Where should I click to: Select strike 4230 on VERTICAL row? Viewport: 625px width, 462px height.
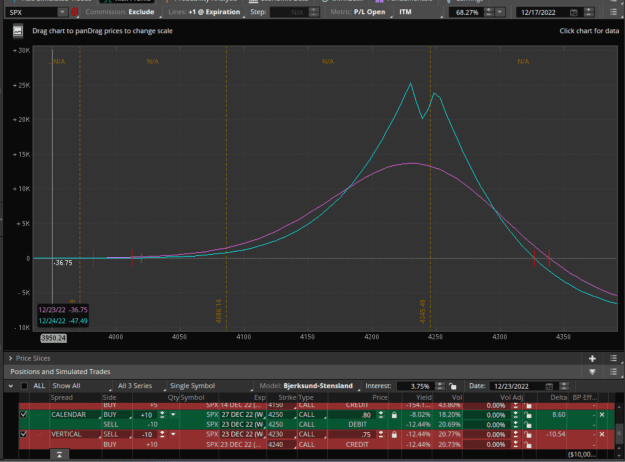click(x=281, y=434)
